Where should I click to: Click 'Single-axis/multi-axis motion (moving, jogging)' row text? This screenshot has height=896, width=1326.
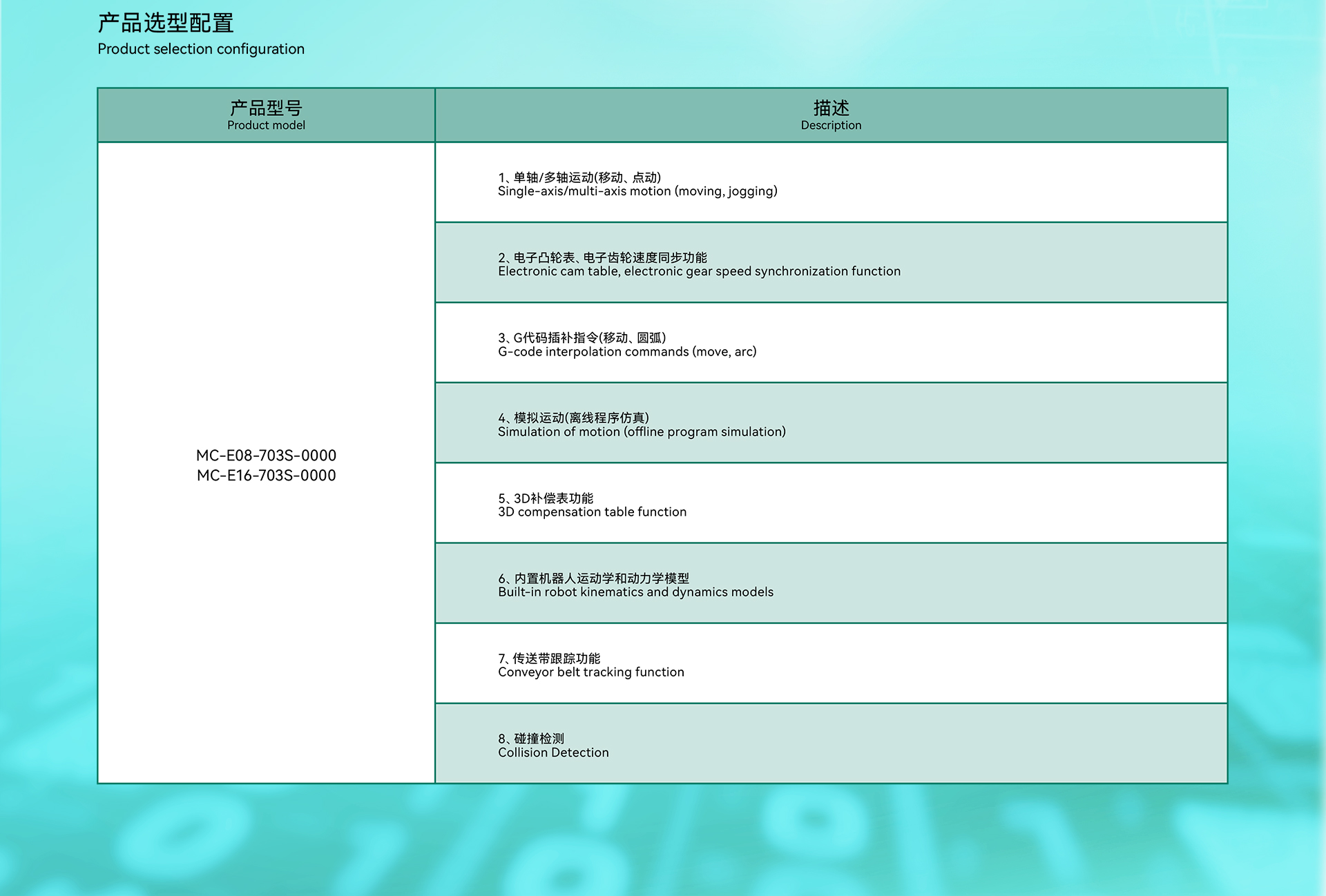click(637, 191)
